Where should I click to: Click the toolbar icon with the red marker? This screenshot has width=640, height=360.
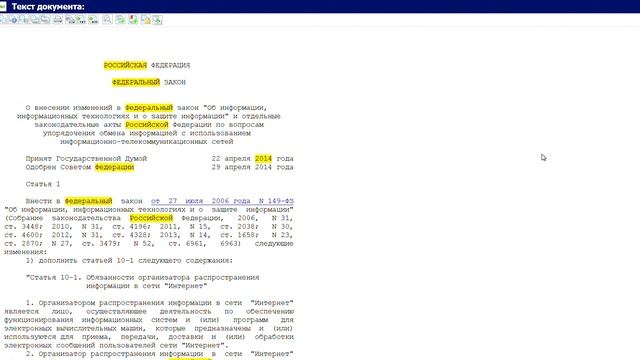point(133,20)
